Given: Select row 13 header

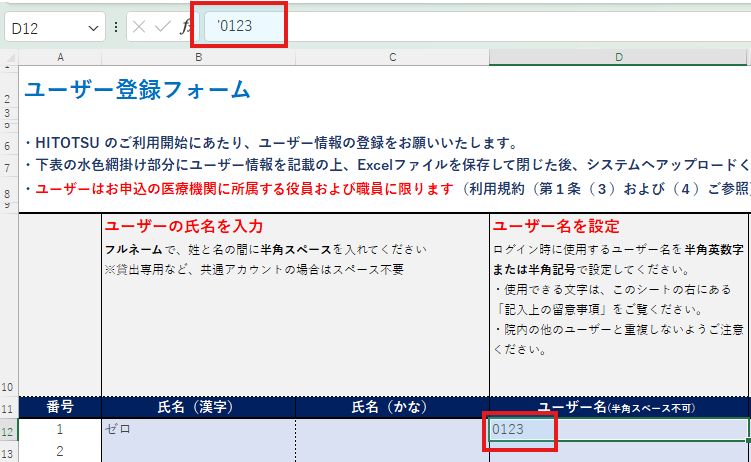Looking at the screenshot, I should [x=9, y=451].
